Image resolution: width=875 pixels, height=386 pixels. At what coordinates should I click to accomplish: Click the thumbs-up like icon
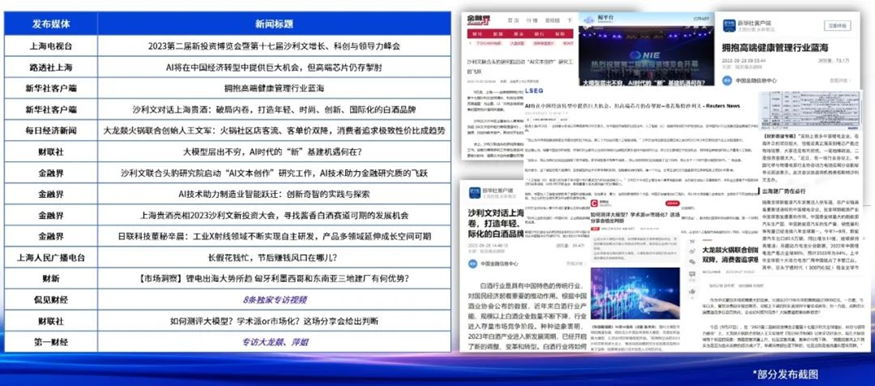point(692,291)
